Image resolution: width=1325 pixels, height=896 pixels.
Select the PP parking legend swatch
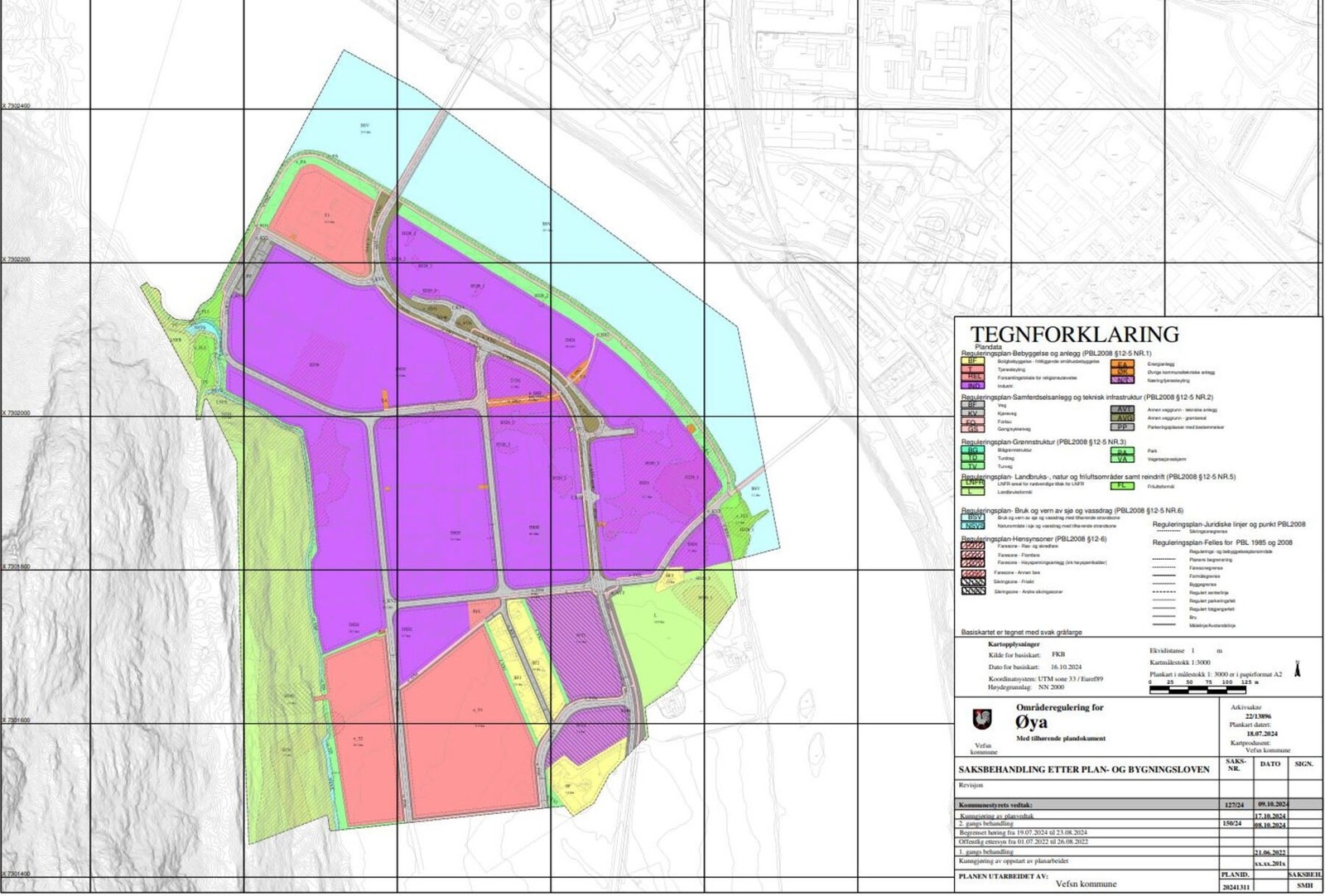[x=1122, y=427]
